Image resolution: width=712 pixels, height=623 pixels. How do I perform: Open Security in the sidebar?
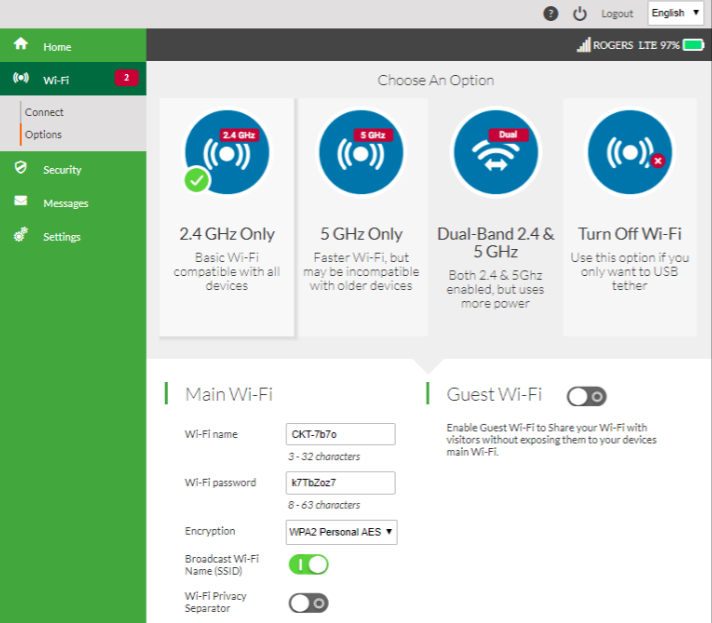pyautogui.click(x=73, y=169)
